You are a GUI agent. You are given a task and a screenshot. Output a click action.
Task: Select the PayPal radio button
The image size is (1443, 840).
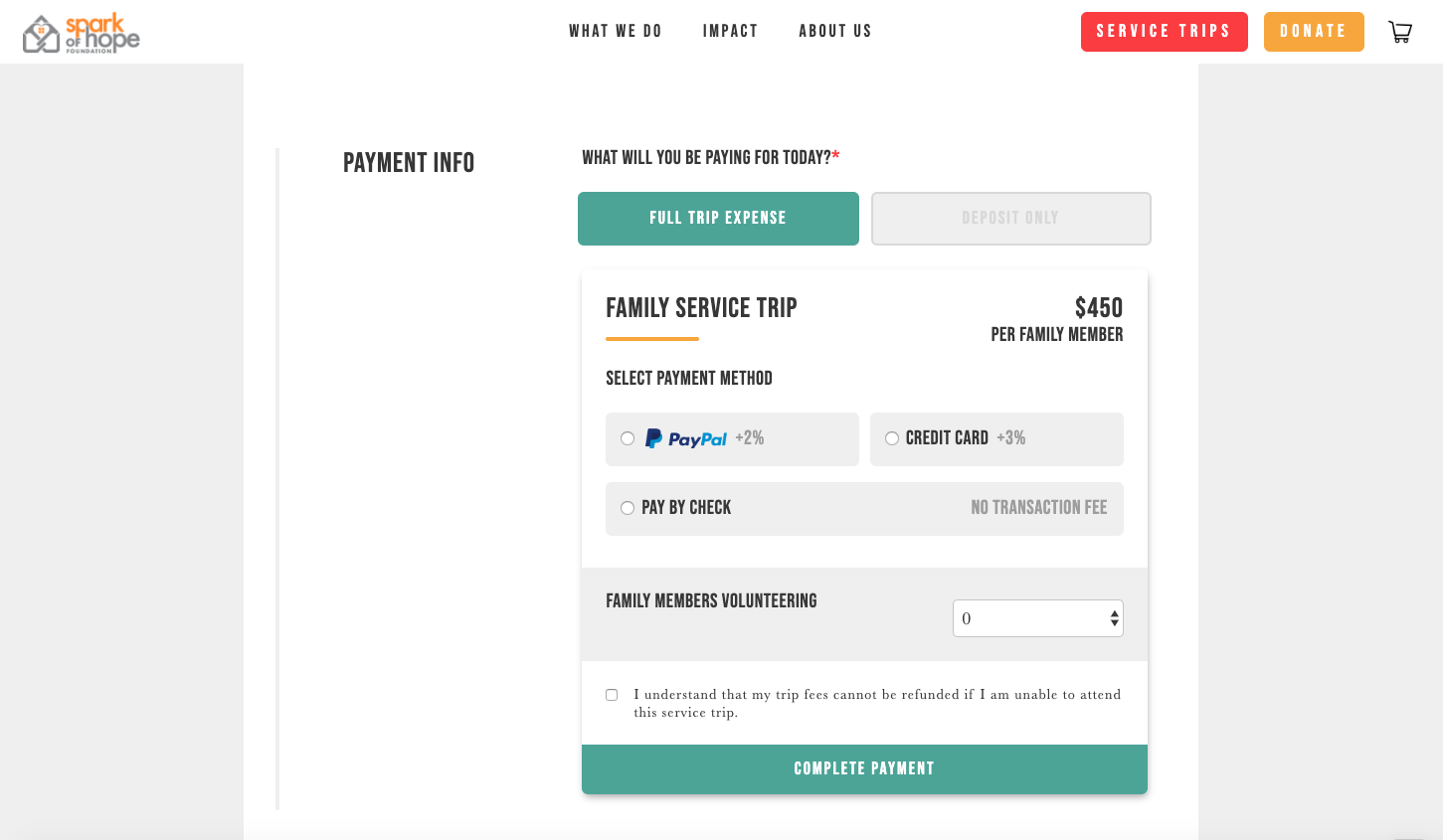(628, 438)
